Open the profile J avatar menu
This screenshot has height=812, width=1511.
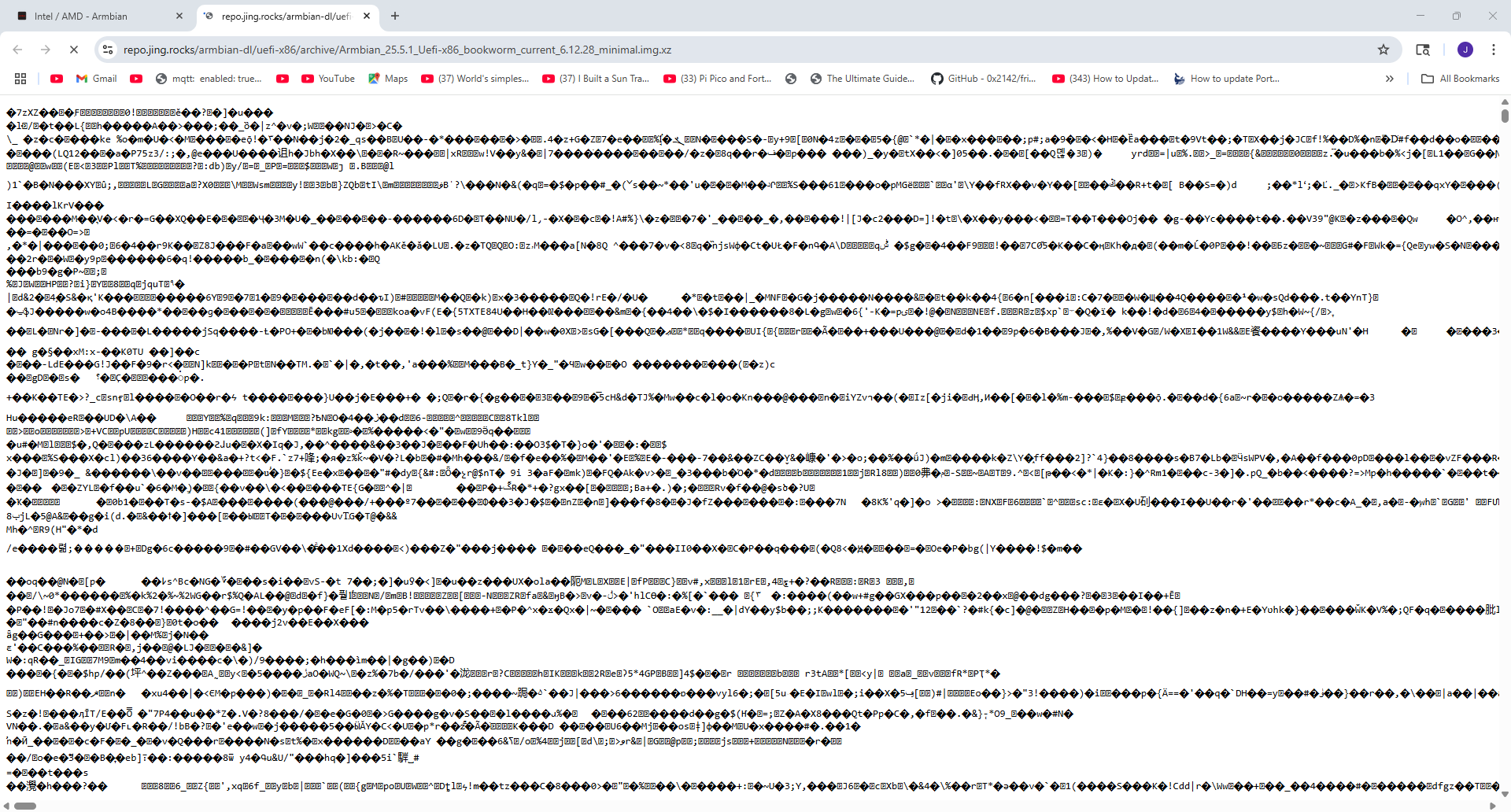1465,50
